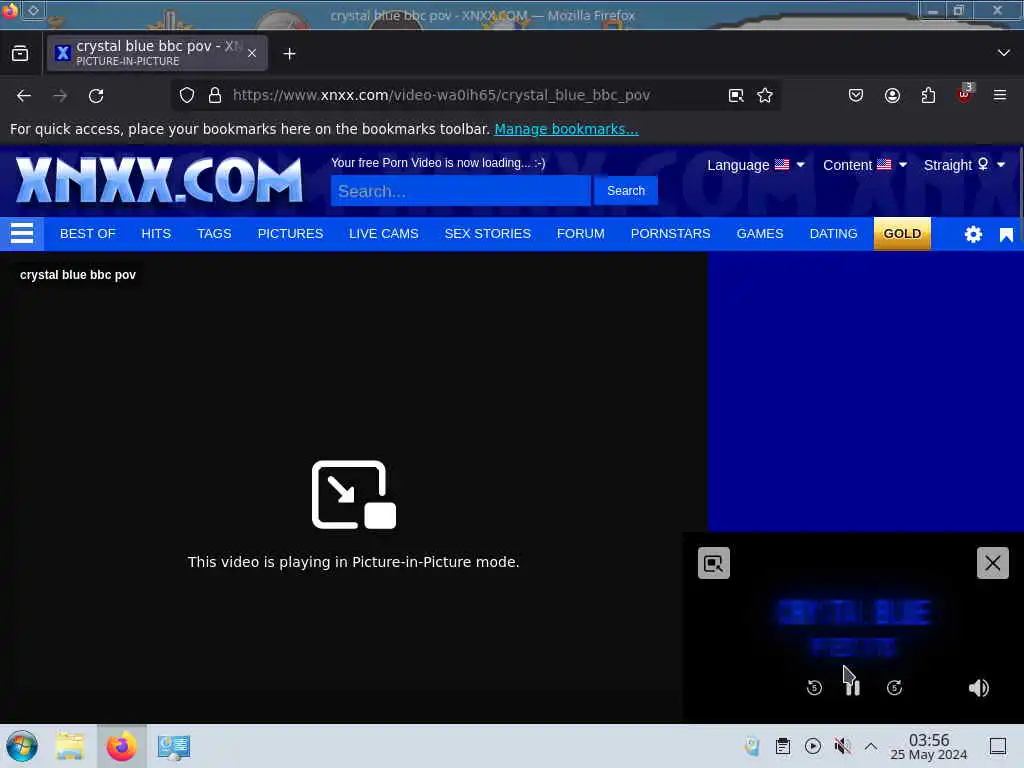This screenshot has height=768, width=1024.
Task: Toggle the muted volume tray icon
Action: point(842,746)
